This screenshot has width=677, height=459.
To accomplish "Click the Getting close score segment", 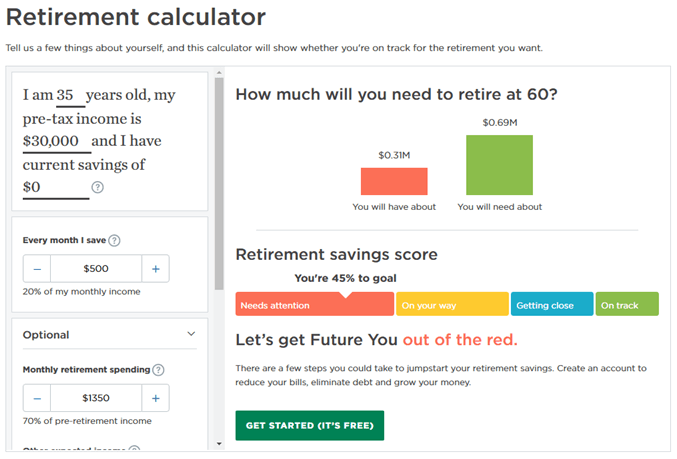I will [x=552, y=304].
